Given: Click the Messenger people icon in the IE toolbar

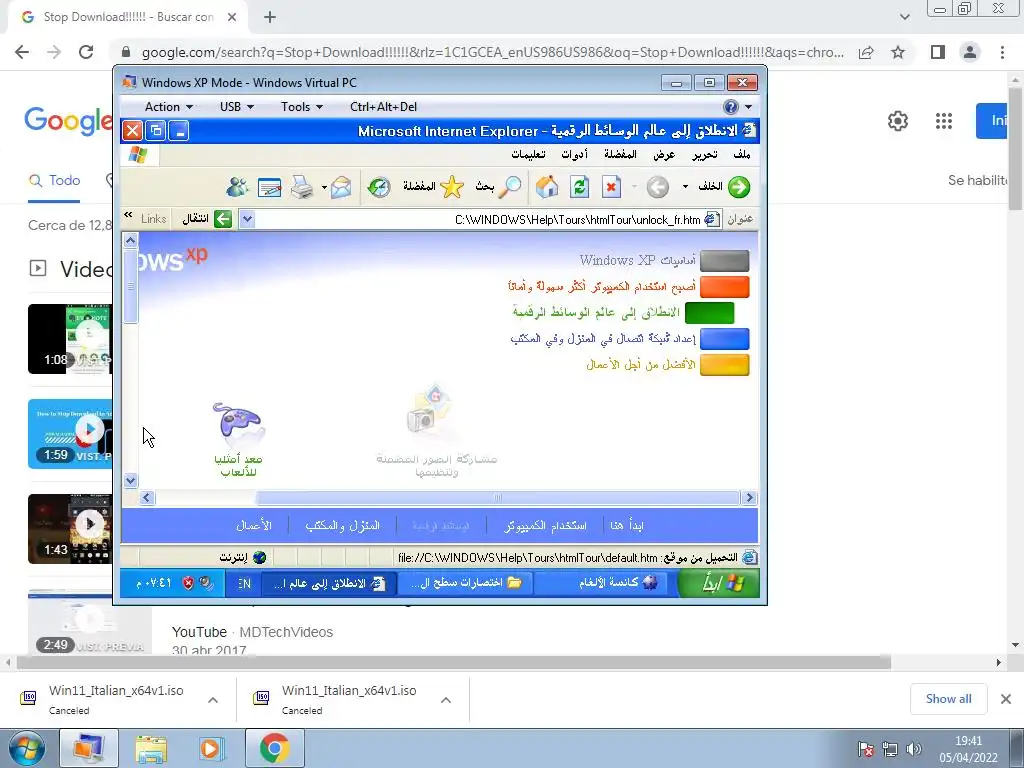Looking at the screenshot, I should pos(237,187).
